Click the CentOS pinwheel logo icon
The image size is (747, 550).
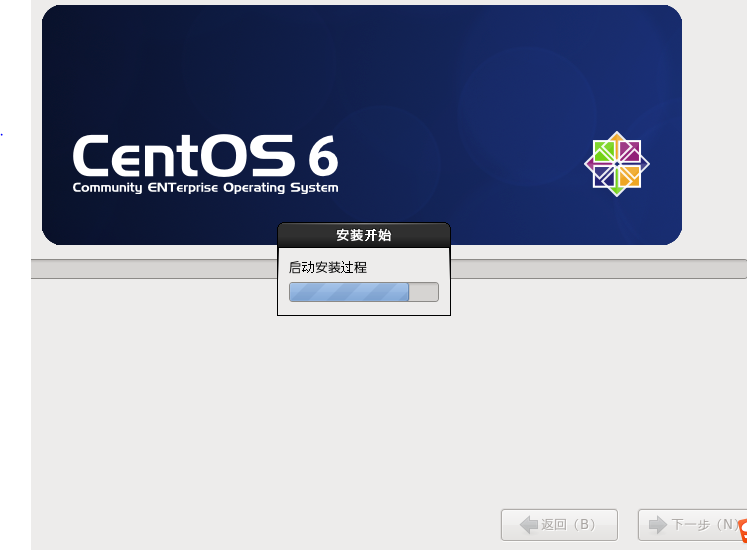point(617,164)
